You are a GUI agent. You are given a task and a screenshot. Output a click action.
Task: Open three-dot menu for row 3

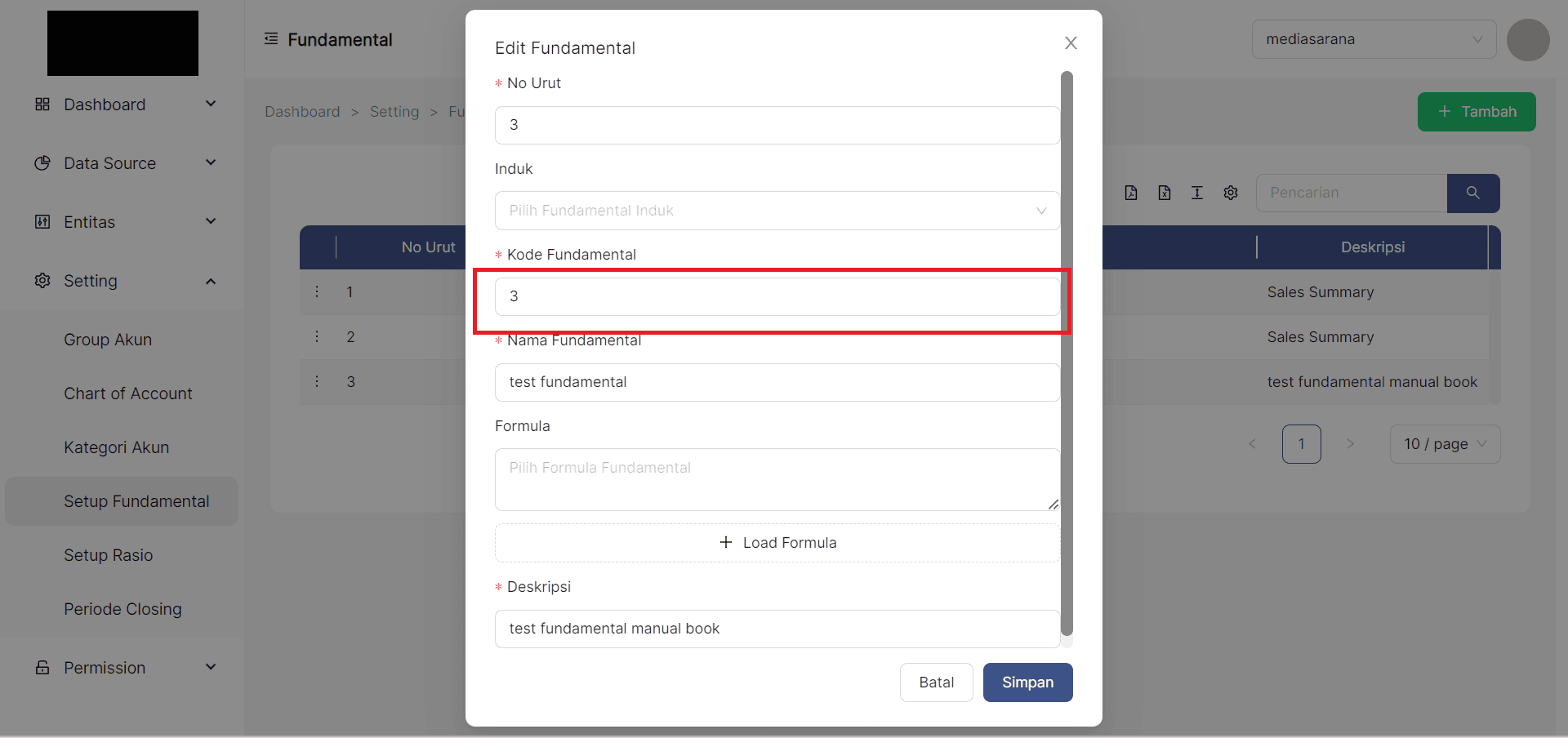(317, 381)
